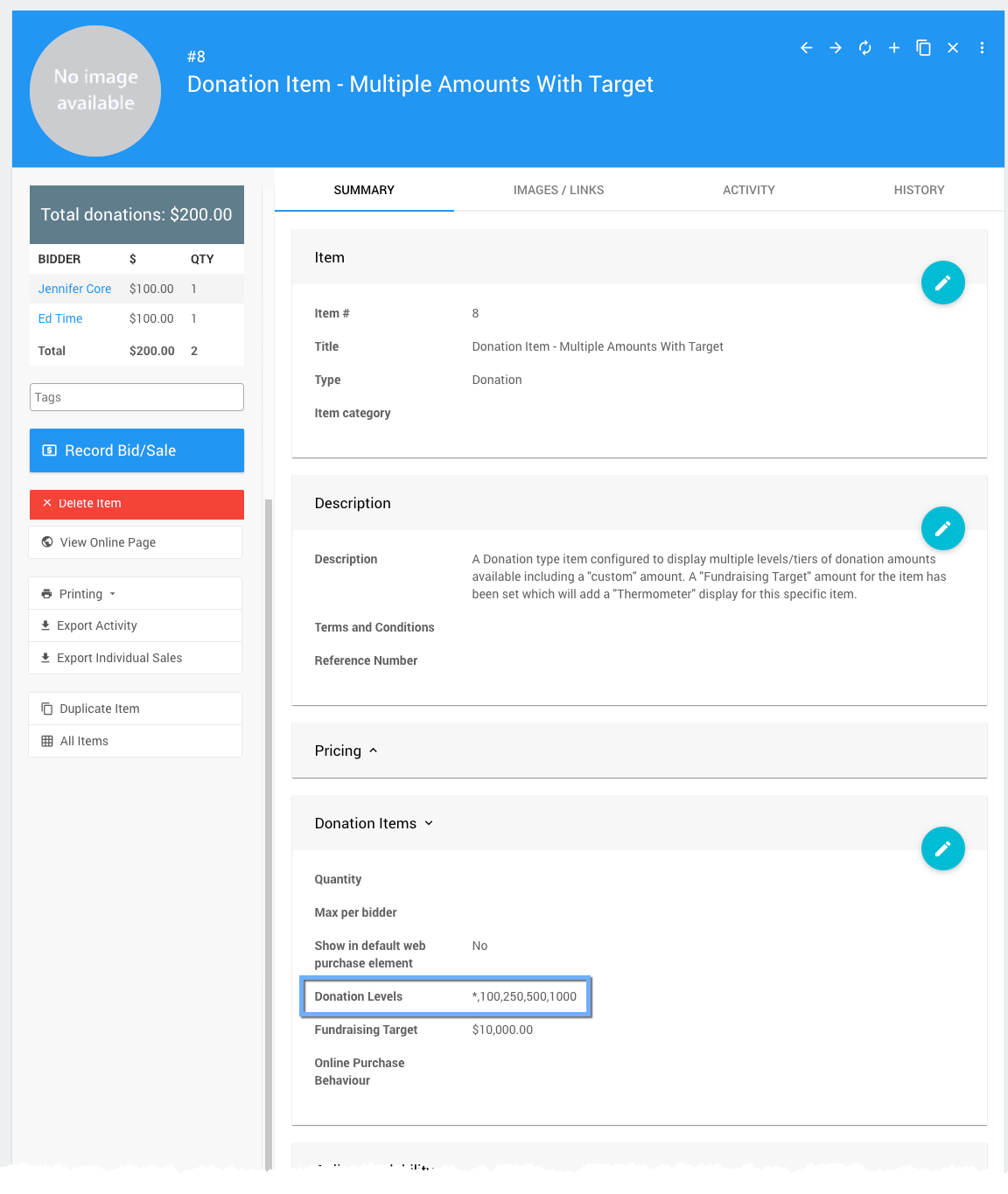Edit the Item section with pencil button

click(942, 283)
